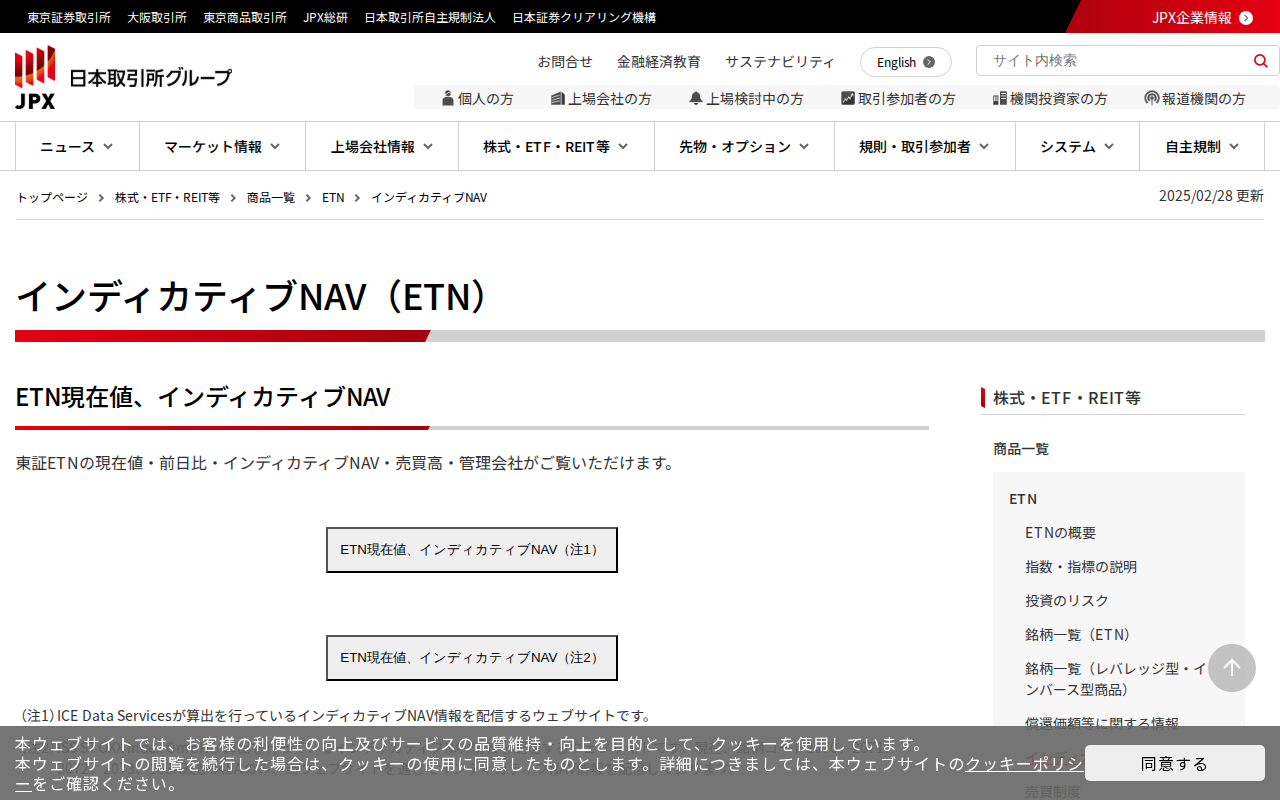Click the building icon for 上場会社の方
This screenshot has width=1280, height=800.
pos(558,98)
